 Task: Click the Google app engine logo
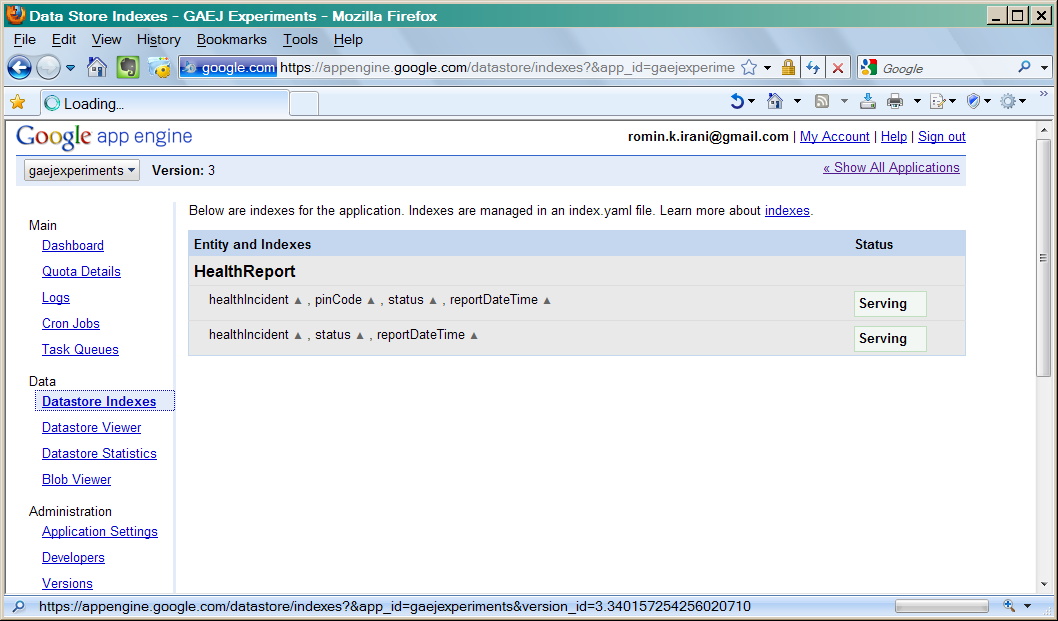[105, 137]
